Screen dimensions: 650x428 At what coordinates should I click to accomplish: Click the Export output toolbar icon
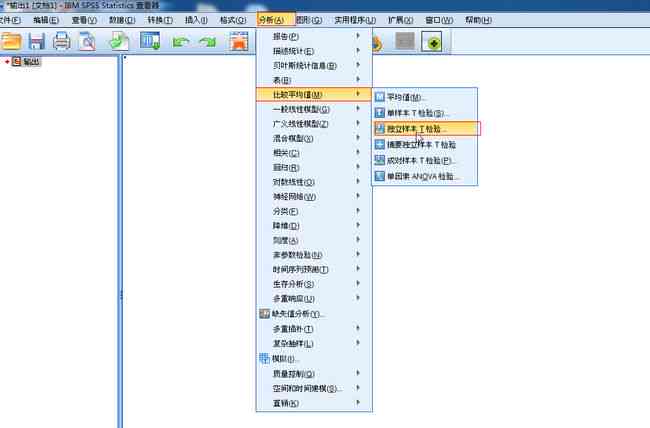pos(119,41)
